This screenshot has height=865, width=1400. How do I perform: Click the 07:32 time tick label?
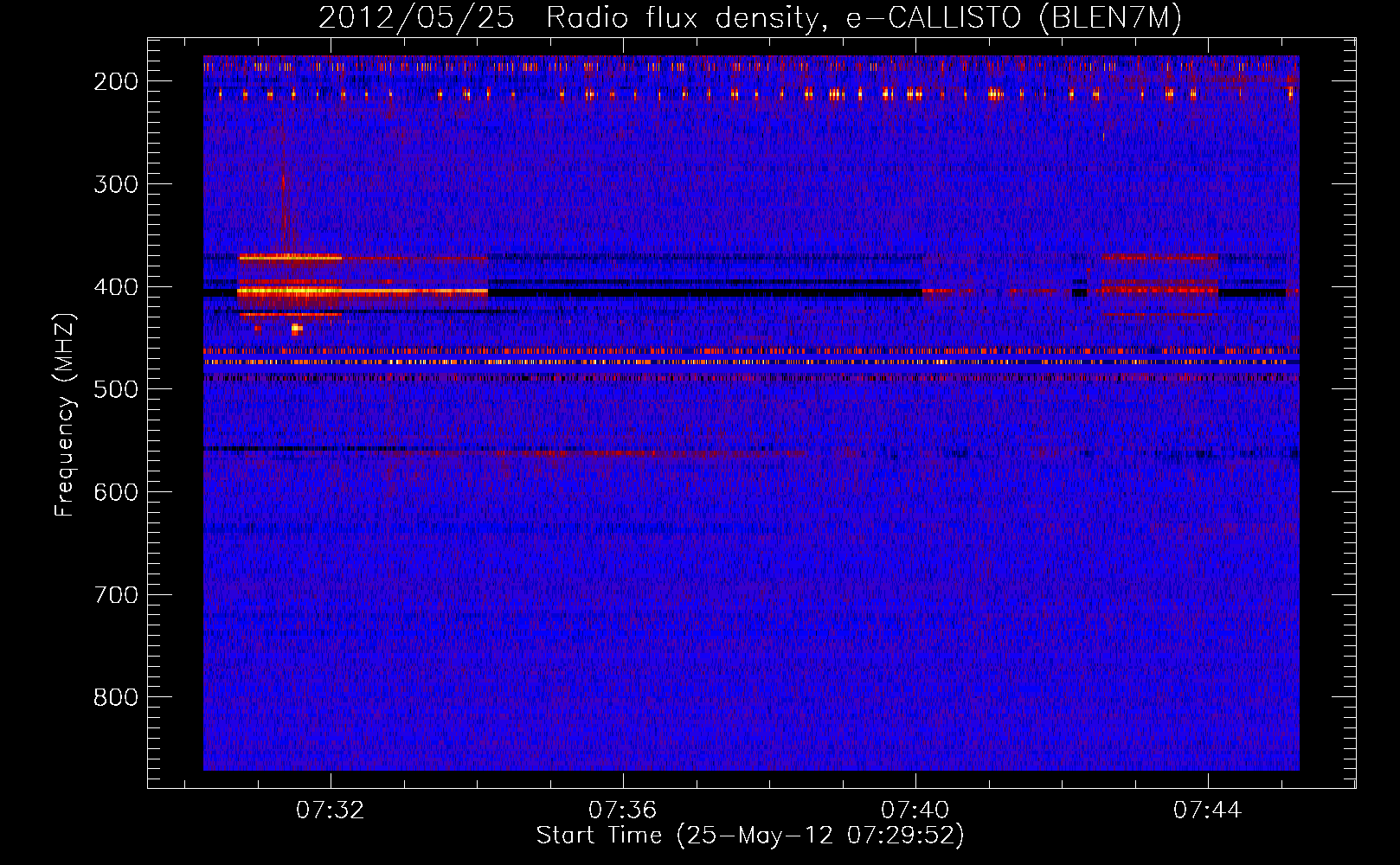(x=330, y=811)
